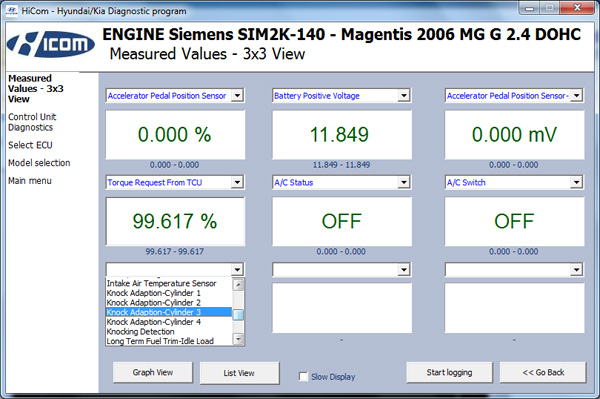The height and width of the screenshot is (399, 600).
Task: Open empty bottom-right parameter dropdown
Action: [576, 269]
